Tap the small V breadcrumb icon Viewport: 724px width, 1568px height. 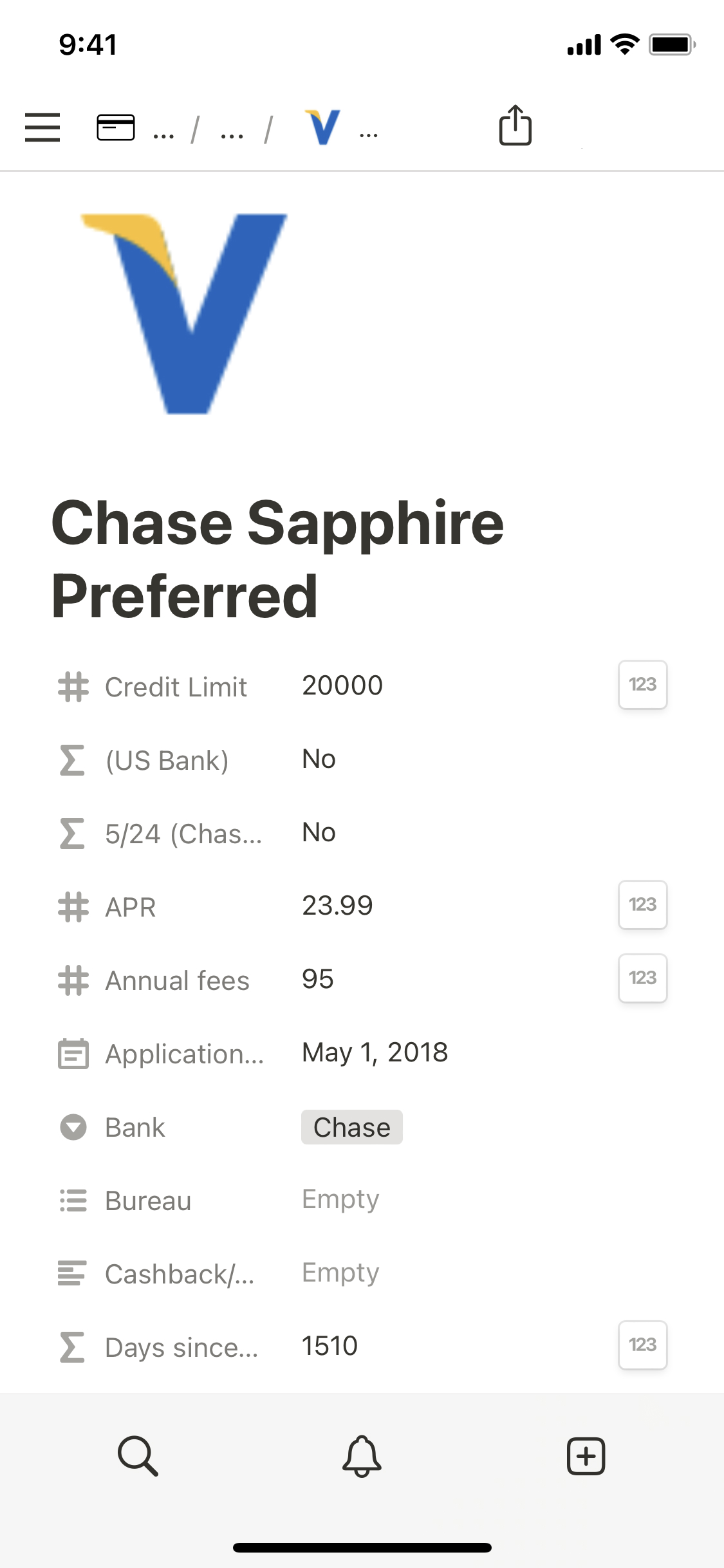(323, 127)
